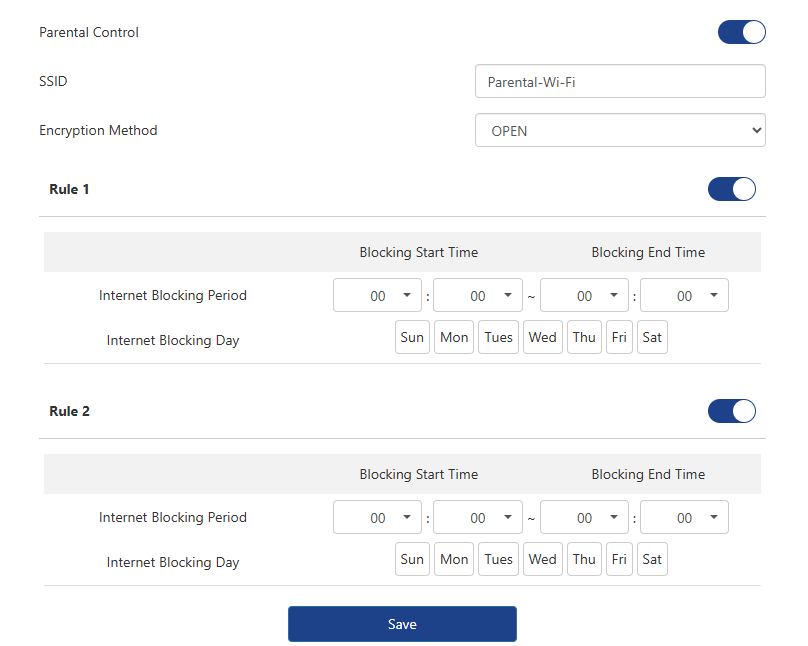The width and height of the screenshot is (808, 646).
Task: Select Mon in Rule 1 blocking days
Action: 454,338
